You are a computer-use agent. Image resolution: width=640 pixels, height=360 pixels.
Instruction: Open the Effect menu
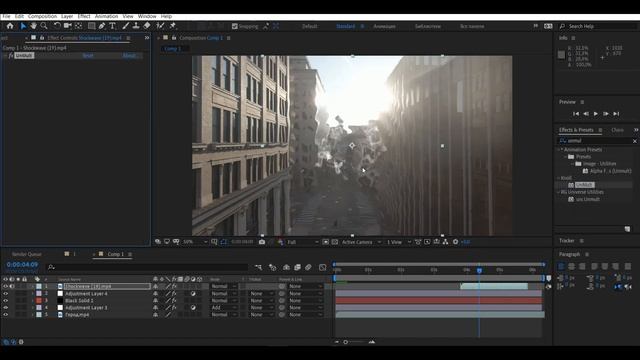pyautogui.click(x=84, y=16)
